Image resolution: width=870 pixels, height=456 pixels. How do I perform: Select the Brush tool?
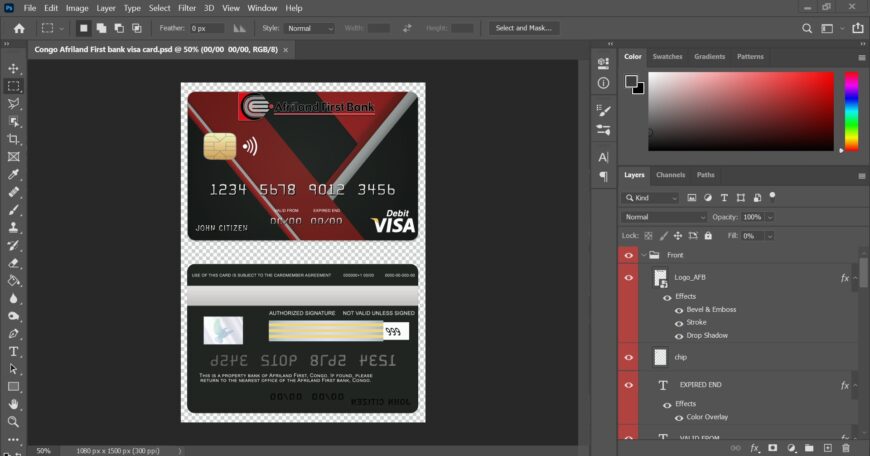(x=13, y=210)
